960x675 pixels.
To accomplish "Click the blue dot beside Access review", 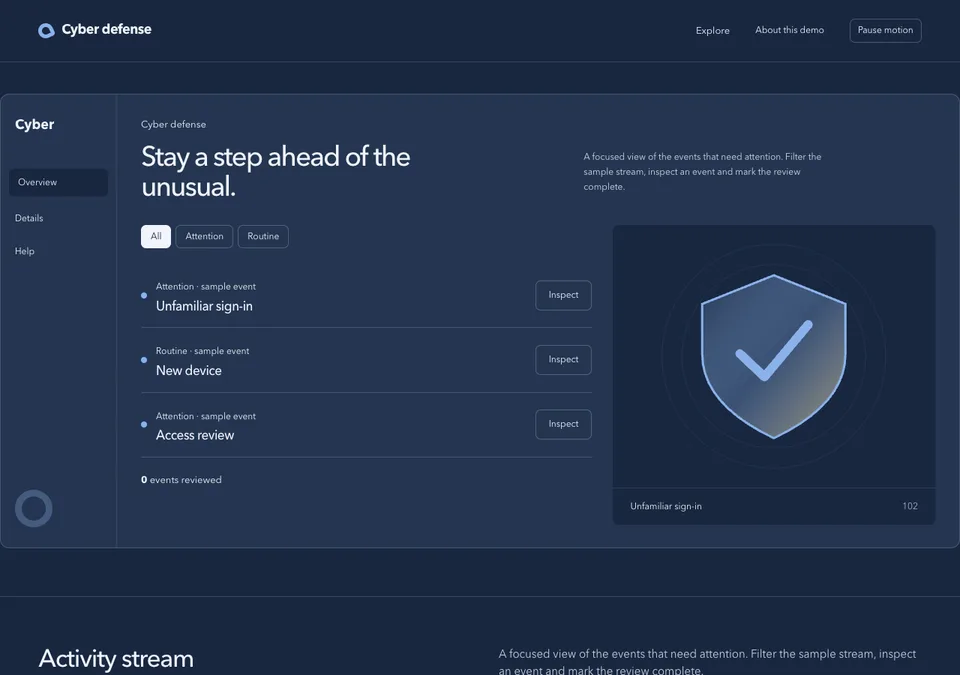I will [144, 424].
